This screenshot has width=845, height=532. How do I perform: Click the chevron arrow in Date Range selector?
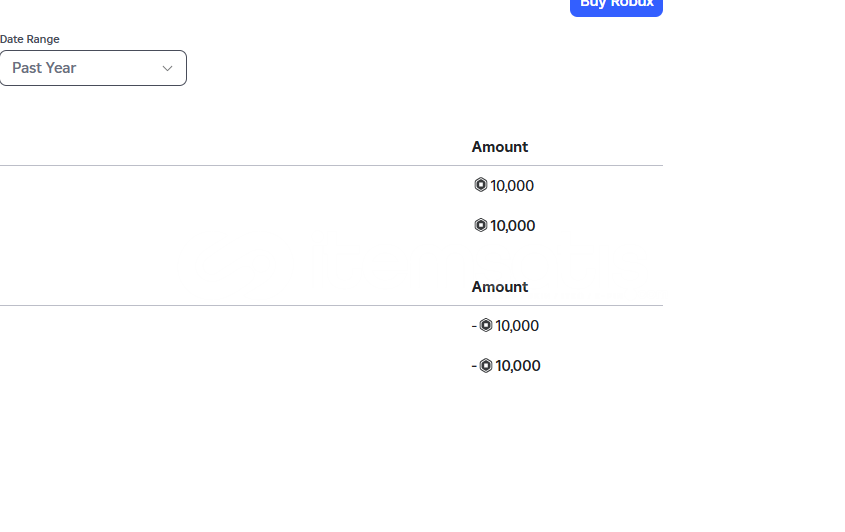pos(168,68)
